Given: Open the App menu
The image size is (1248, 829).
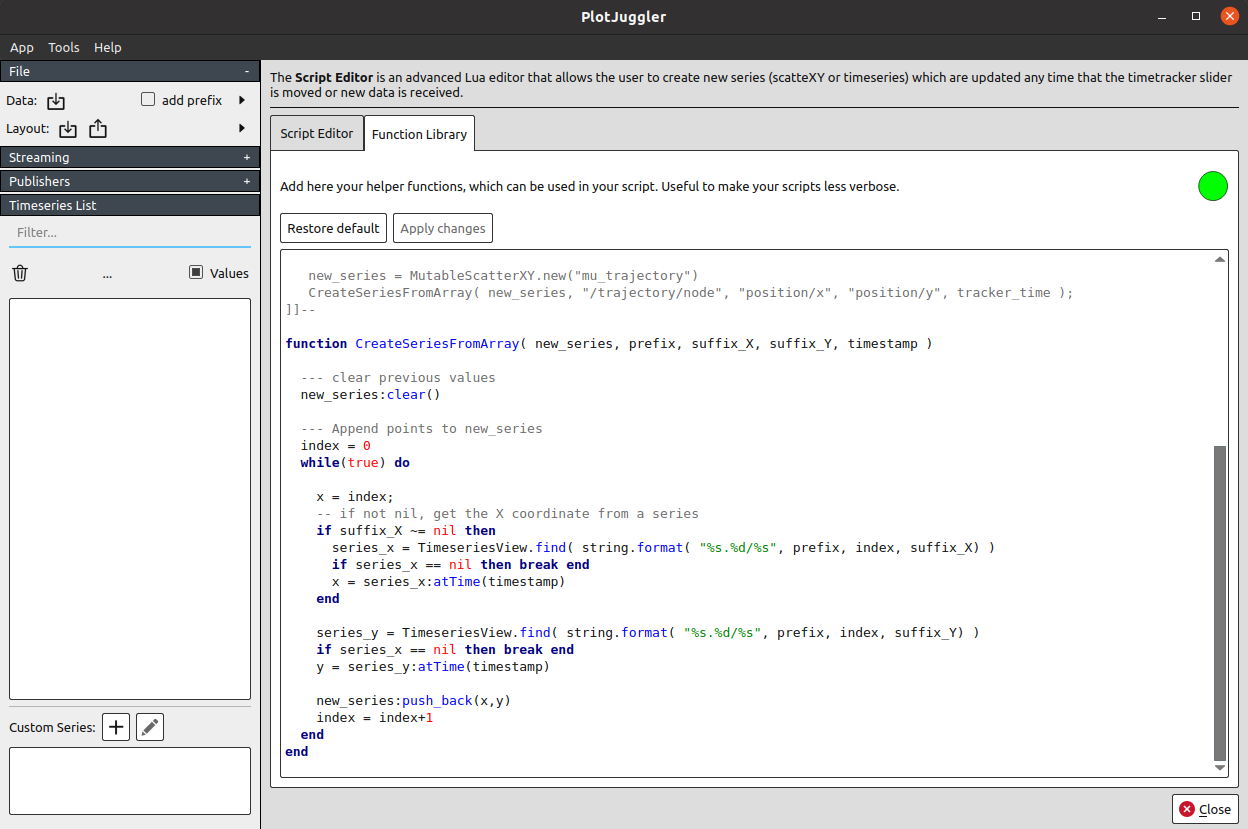Looking at the screenshot, I should pos(22,47).
